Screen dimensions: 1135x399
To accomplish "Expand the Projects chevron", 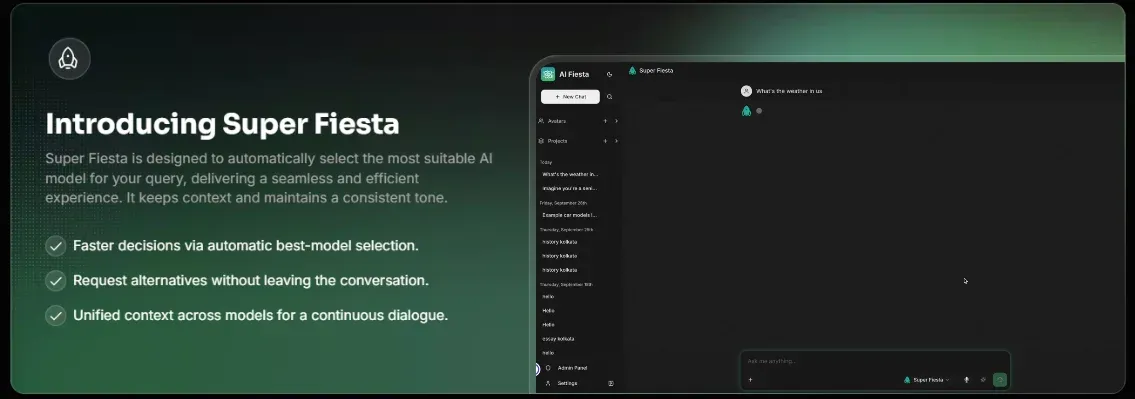I will 616,141.
